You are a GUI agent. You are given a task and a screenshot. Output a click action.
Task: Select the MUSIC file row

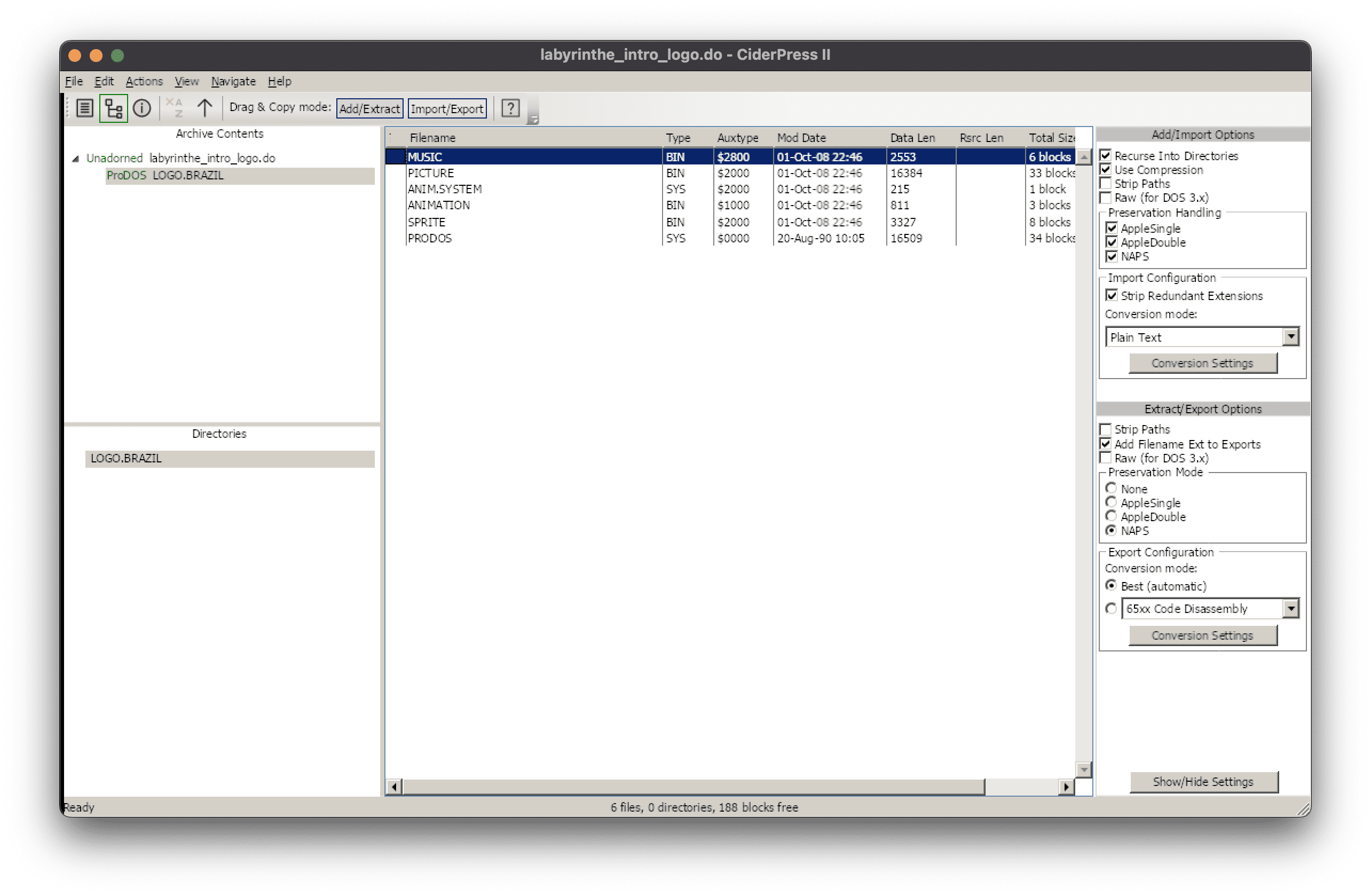(x=730, y=157)
